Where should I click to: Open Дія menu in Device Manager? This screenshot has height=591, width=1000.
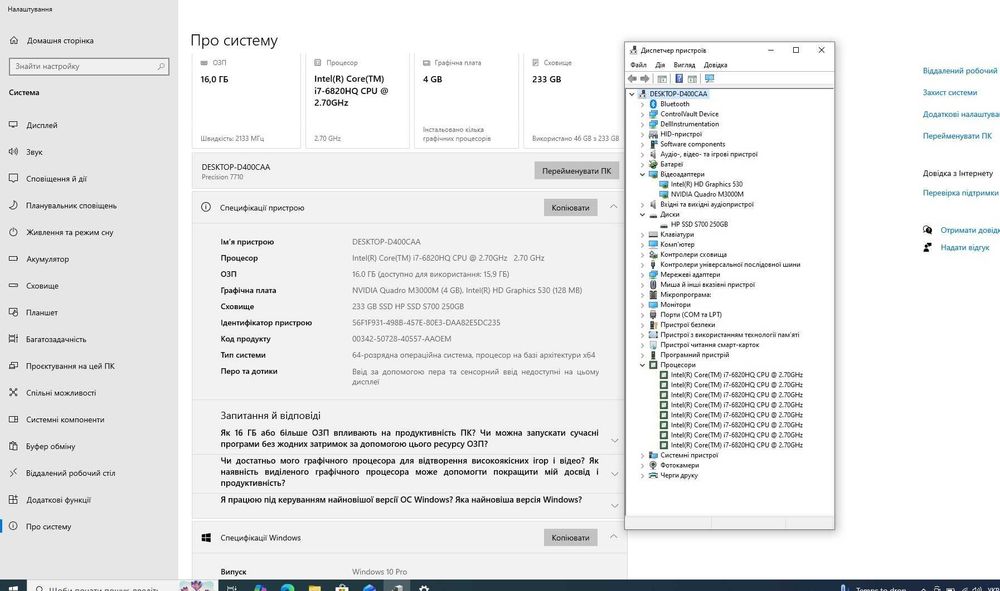(660, 65)
